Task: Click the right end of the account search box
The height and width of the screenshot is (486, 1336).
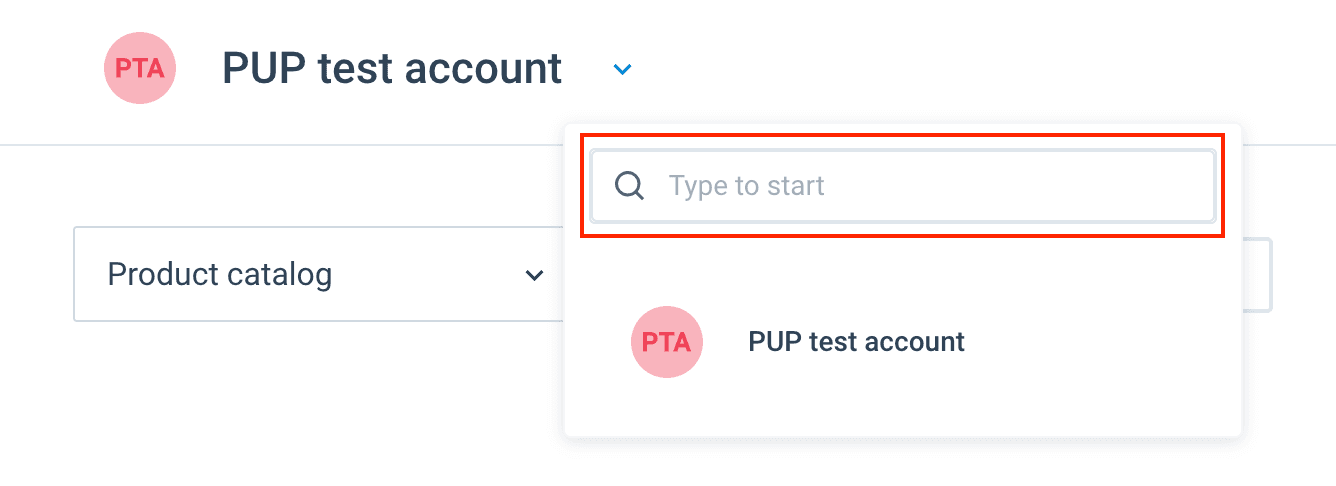Action: [x=1180, y=186]
